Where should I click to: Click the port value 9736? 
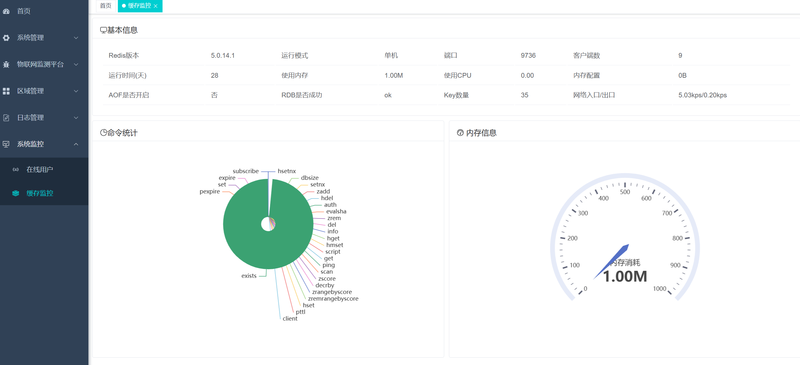(528, 55)
